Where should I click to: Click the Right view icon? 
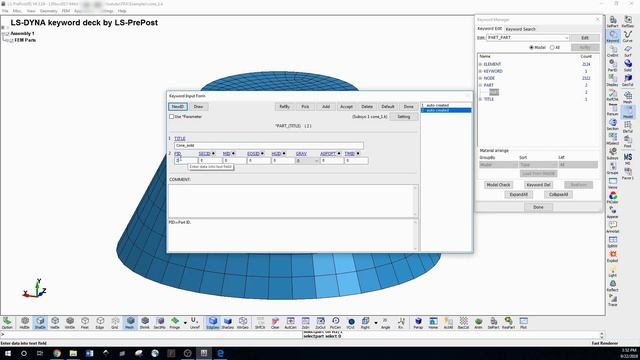365,322
